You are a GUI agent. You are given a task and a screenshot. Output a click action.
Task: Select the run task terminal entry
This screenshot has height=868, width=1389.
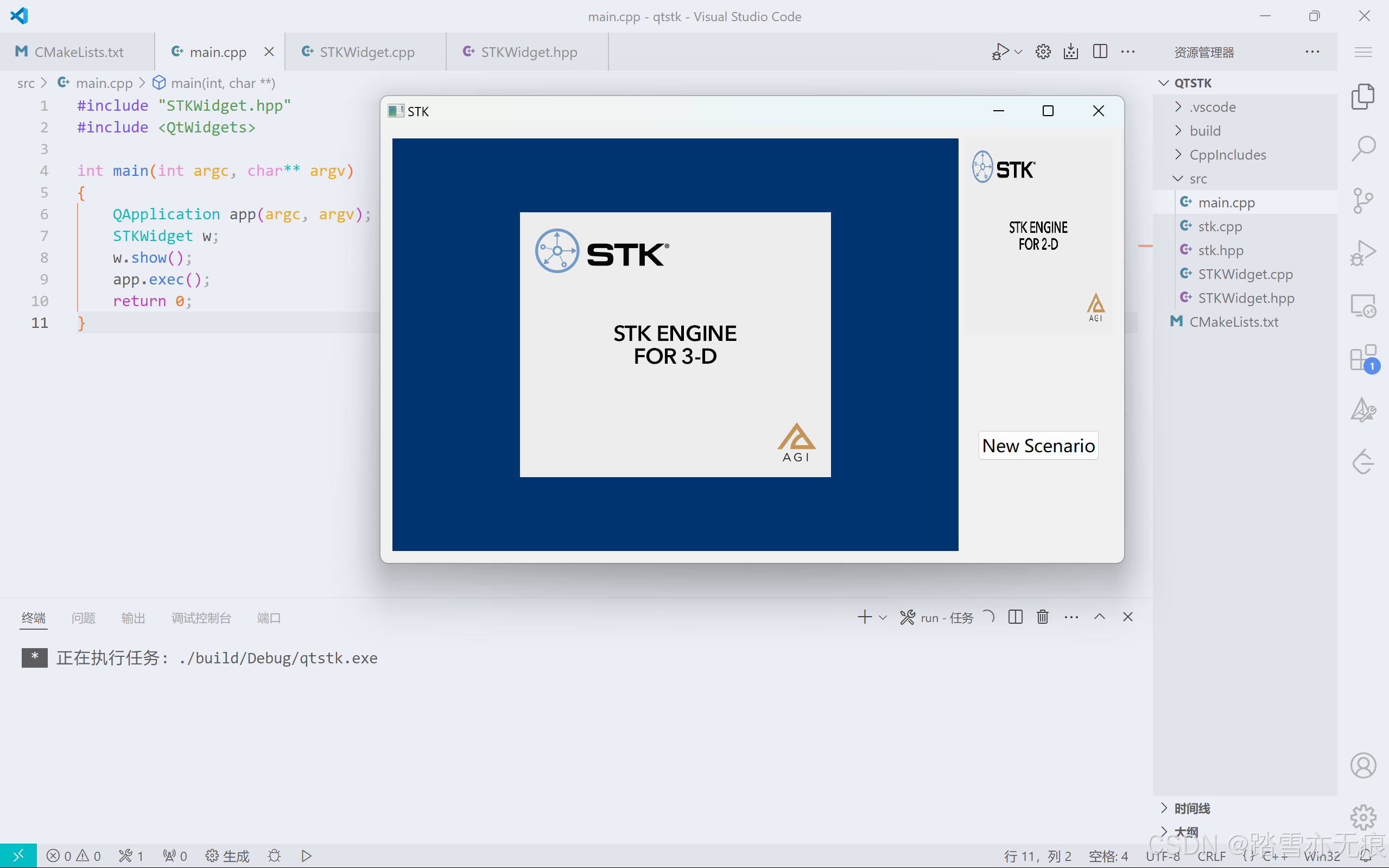pos(946,618)
